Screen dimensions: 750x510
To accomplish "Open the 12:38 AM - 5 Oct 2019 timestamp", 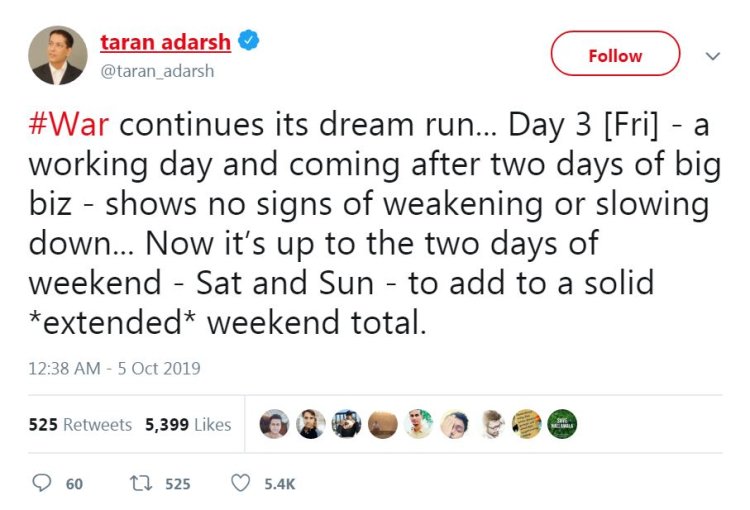I will pyautogui.click(x=114, y=369).
